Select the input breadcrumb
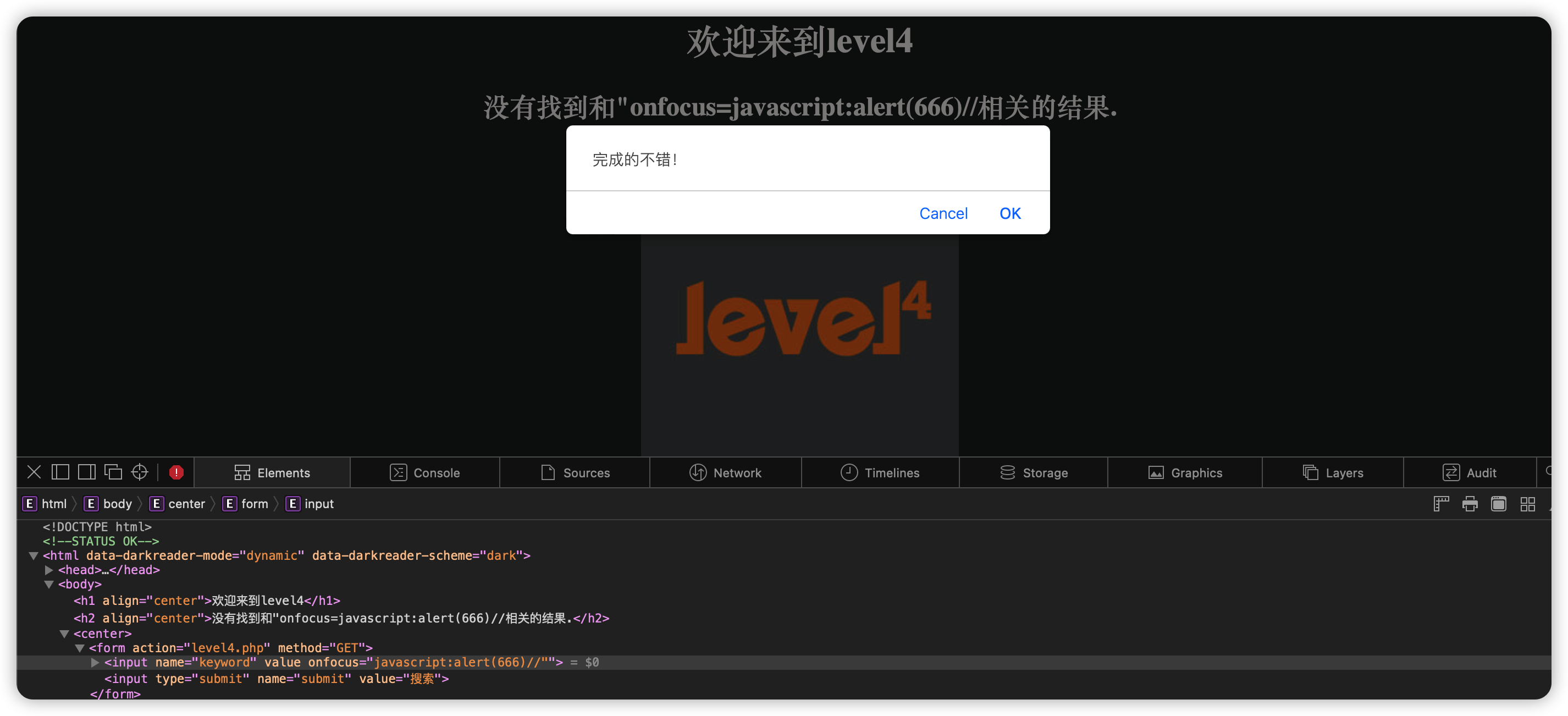 coord(311,504)
